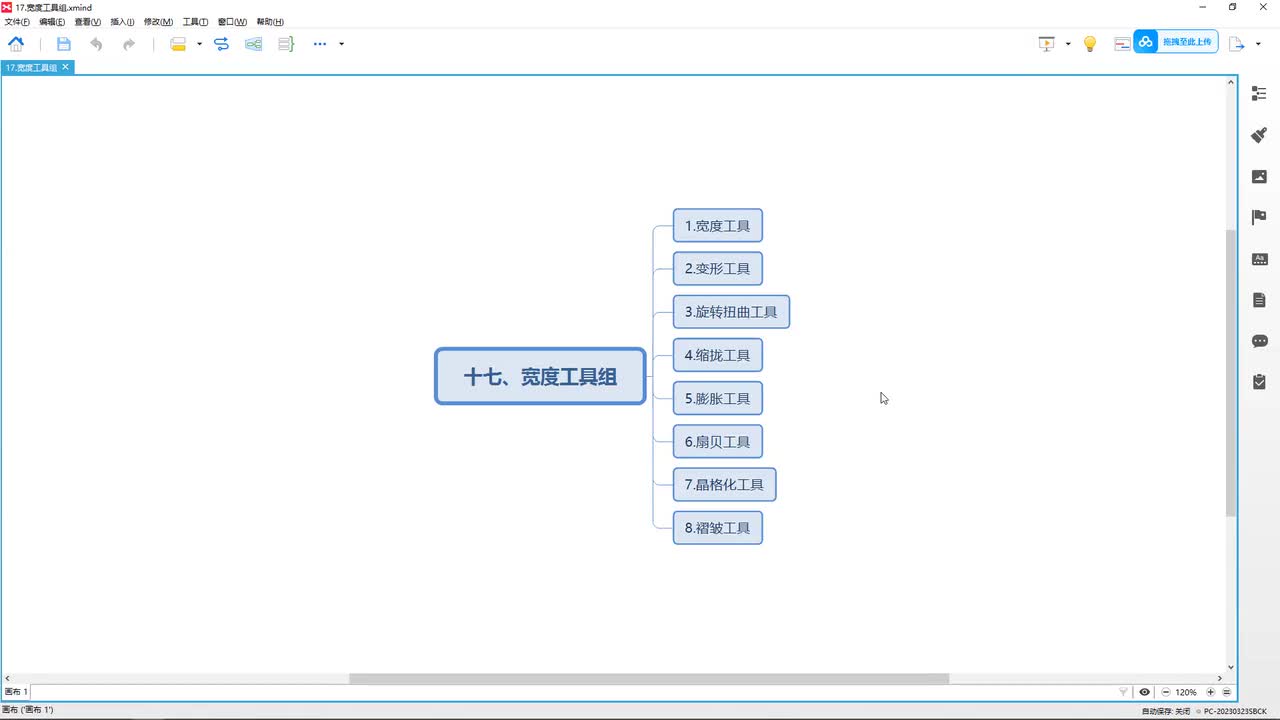Image resolution: width=1280 pixels, height=720 pixels.
Task: Select the 3.旋转扭曲工具 topic
Action: [731, 311]
